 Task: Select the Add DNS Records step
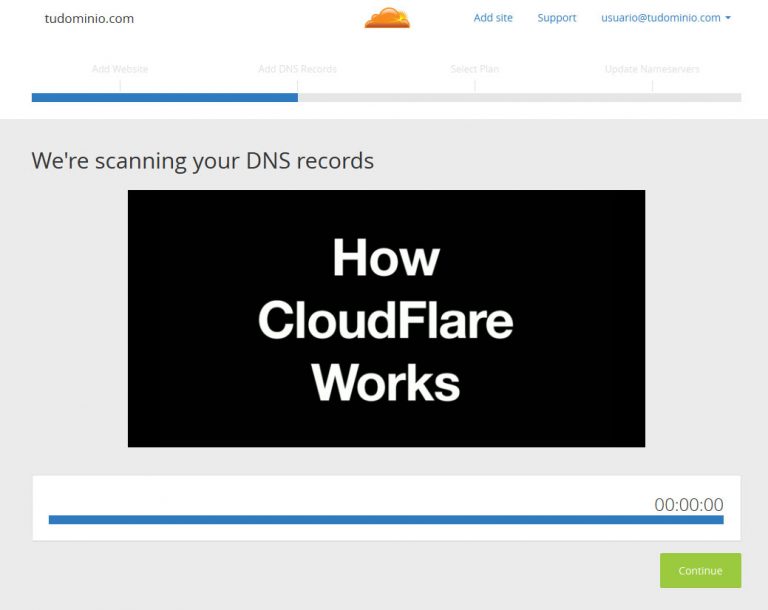pos(297,69)
